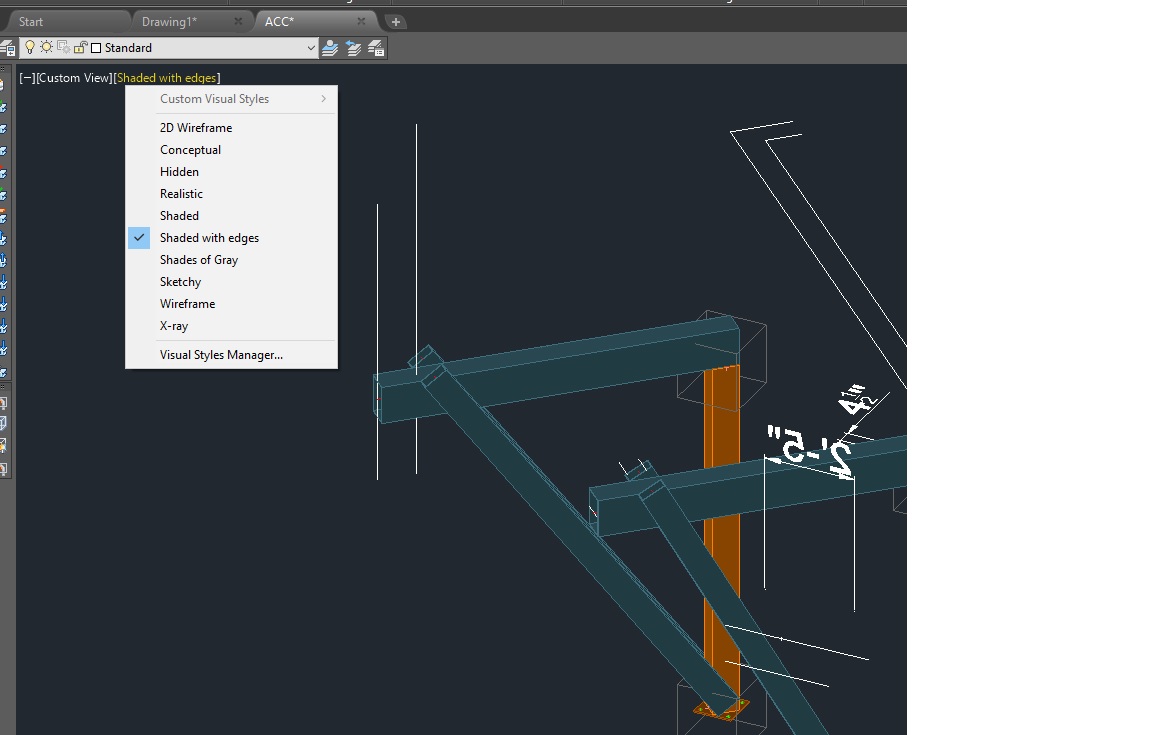Toggle the Standard layer on/off lightbulb
The image size is (1152, 735).
pyautogui.click(x=29, y=48)
